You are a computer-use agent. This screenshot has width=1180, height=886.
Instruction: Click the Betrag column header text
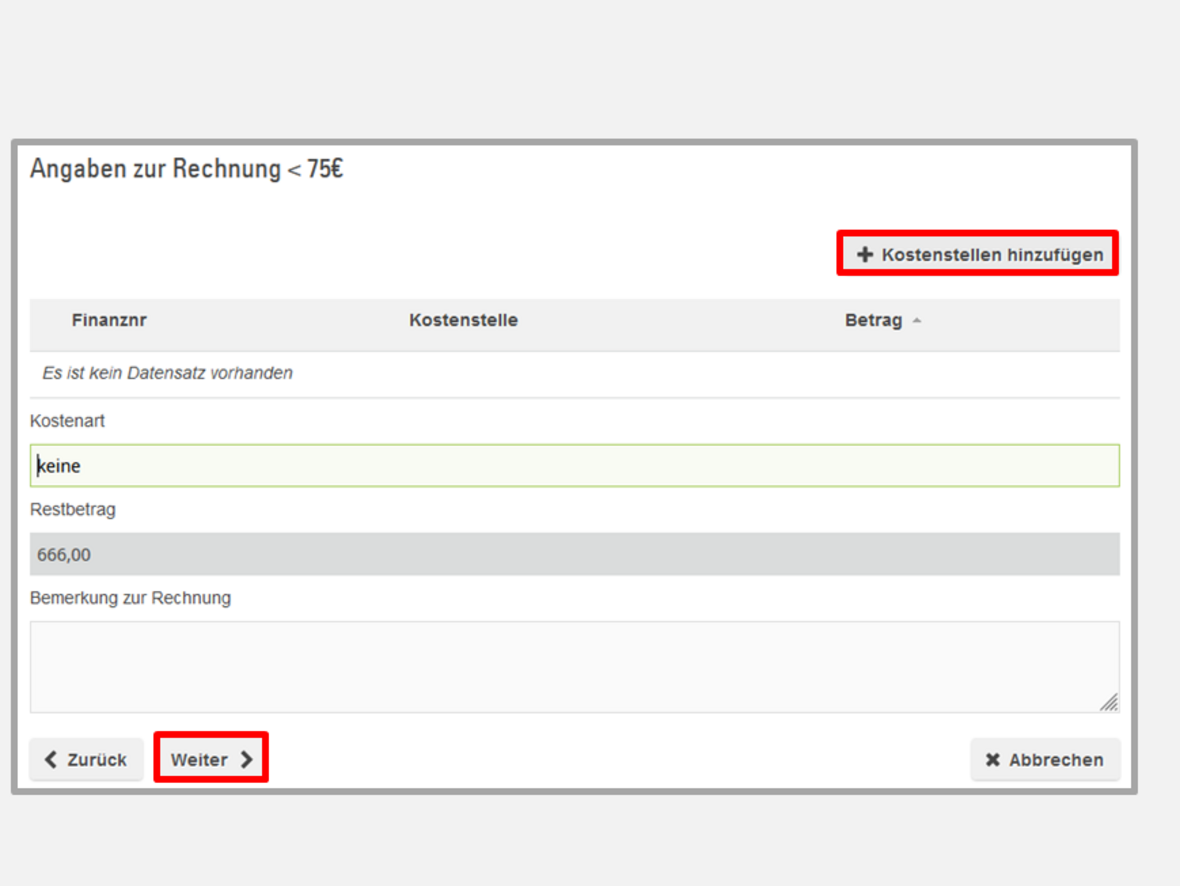click(x=873, y=321)
